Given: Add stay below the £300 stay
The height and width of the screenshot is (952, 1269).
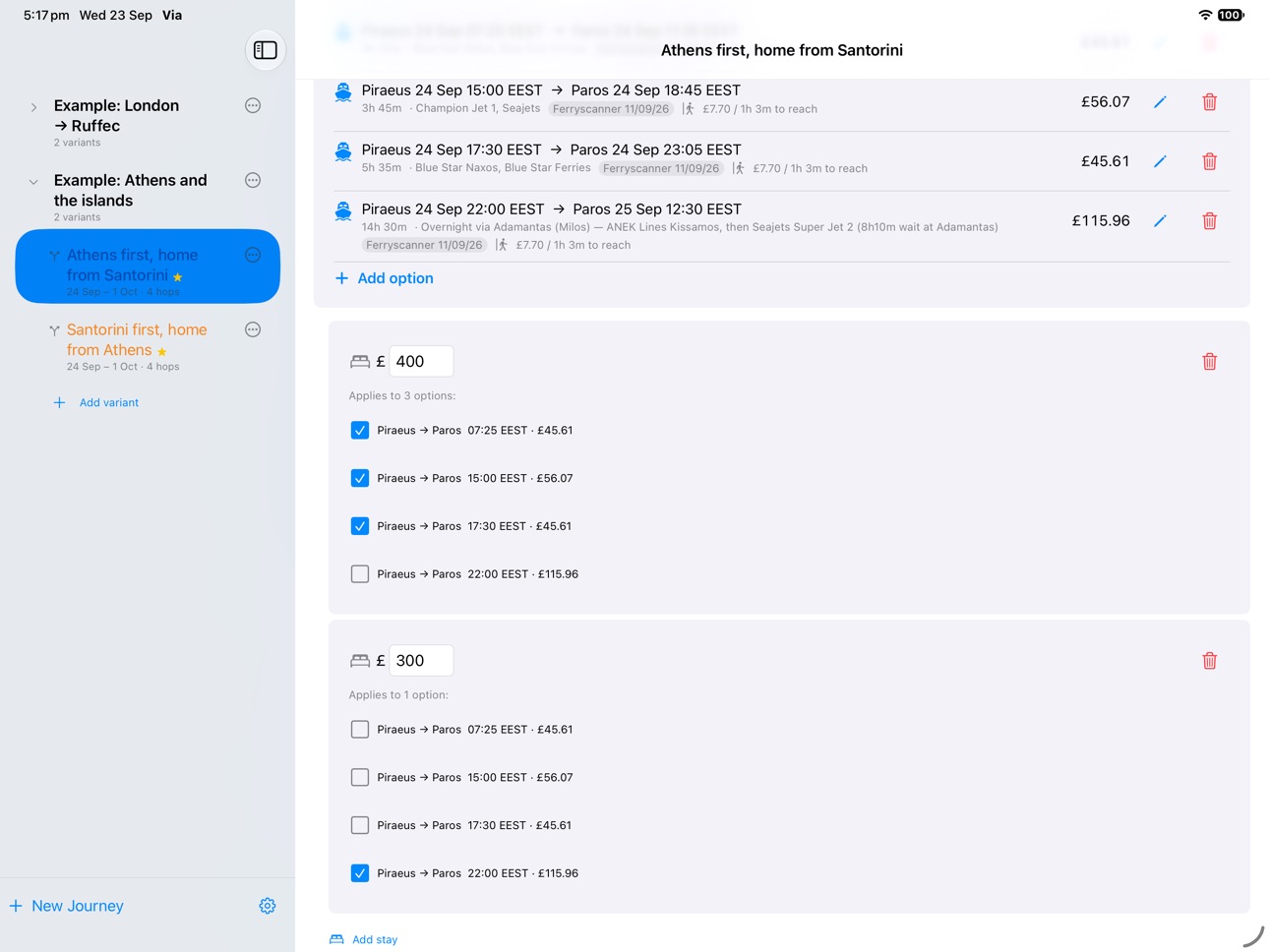Looking at the screenshot, I should click(364, 939).
